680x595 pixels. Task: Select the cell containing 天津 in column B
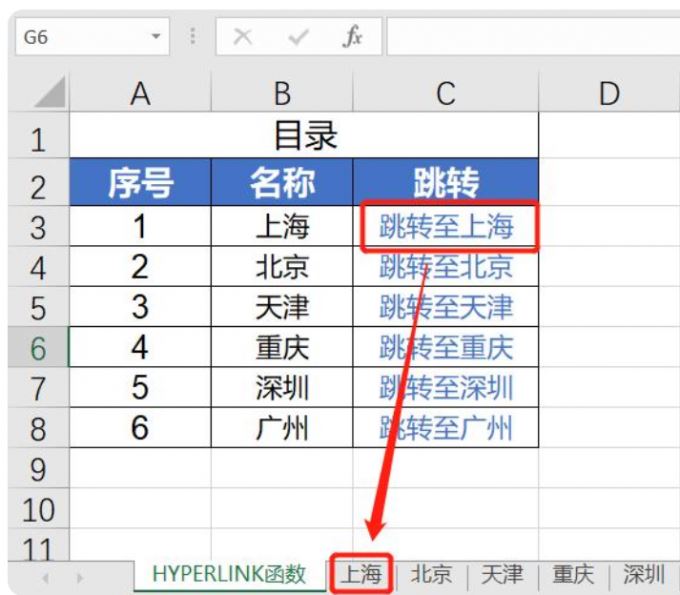pyautogui.click(x=282, y=307)
